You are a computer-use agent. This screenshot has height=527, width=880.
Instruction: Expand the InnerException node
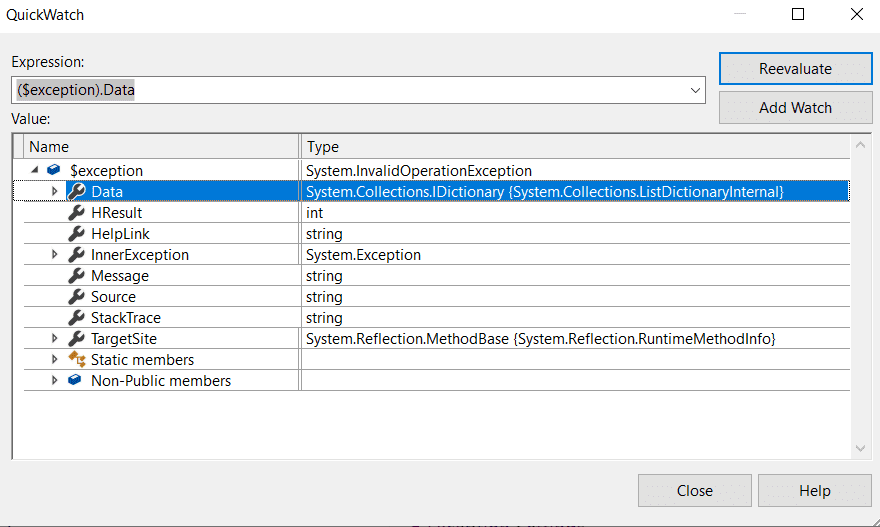pos(55,255)
